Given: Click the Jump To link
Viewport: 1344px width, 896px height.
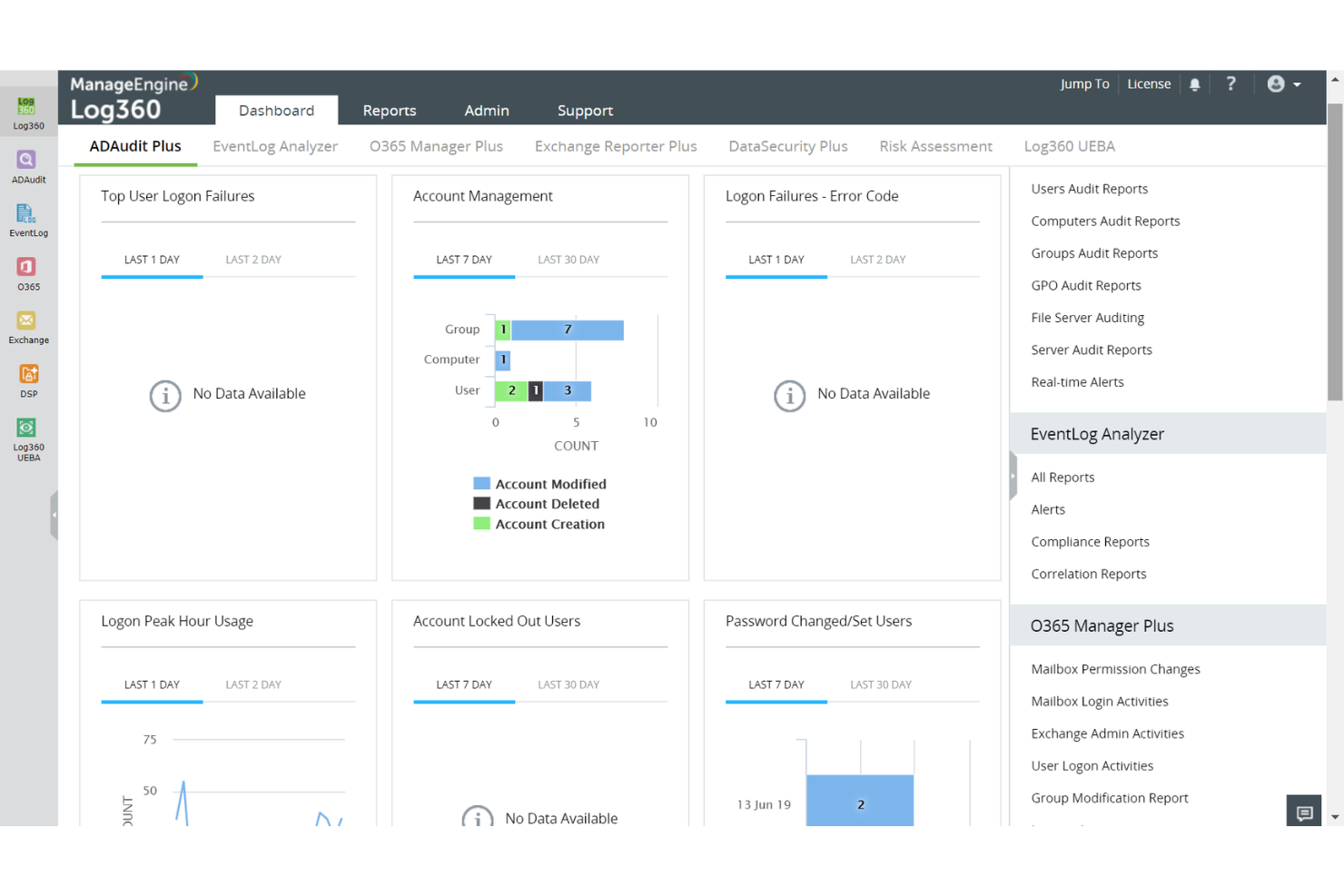Looking at the screenshot, I should click(x=1084, y=84).
